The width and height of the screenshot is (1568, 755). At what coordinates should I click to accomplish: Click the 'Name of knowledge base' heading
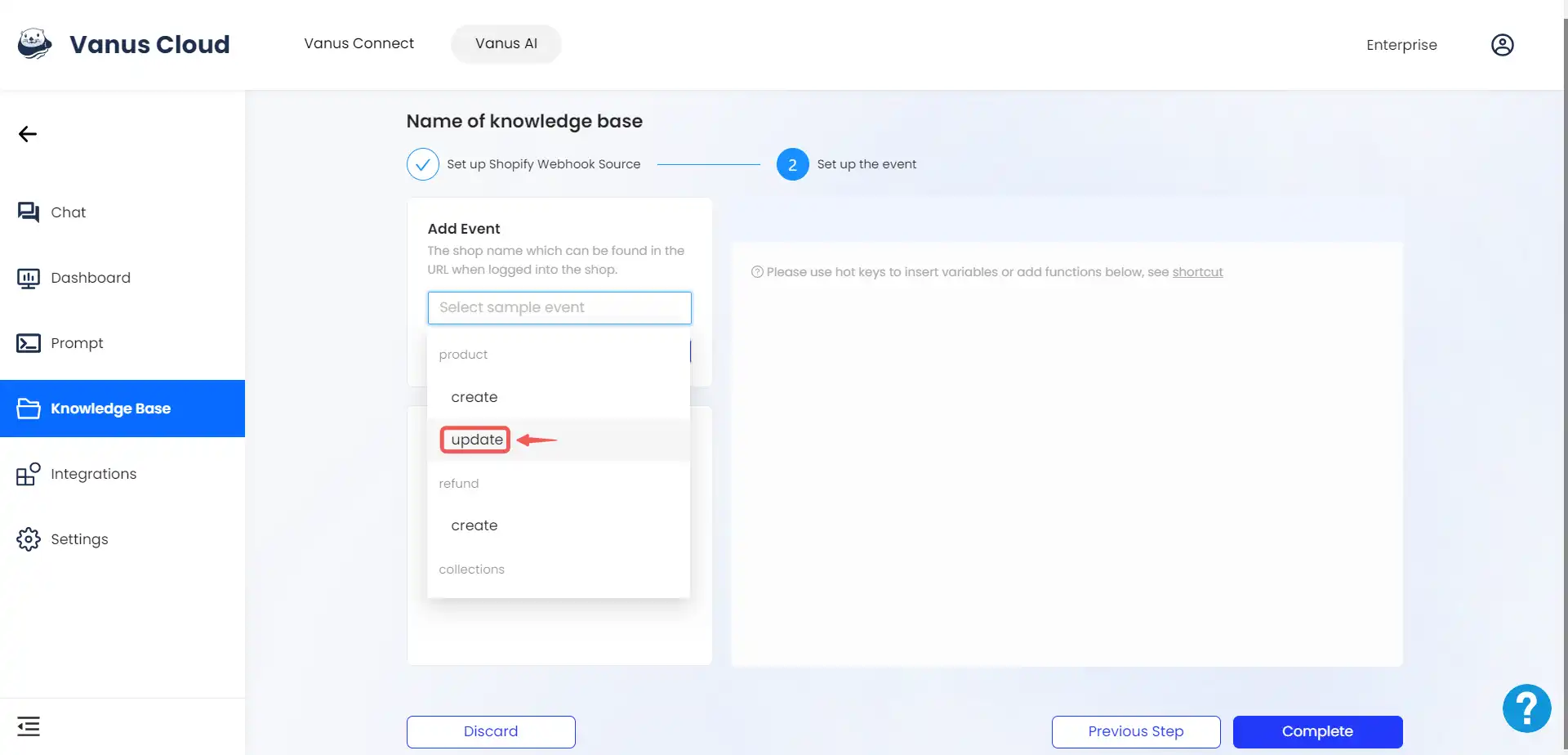(524, 121)
